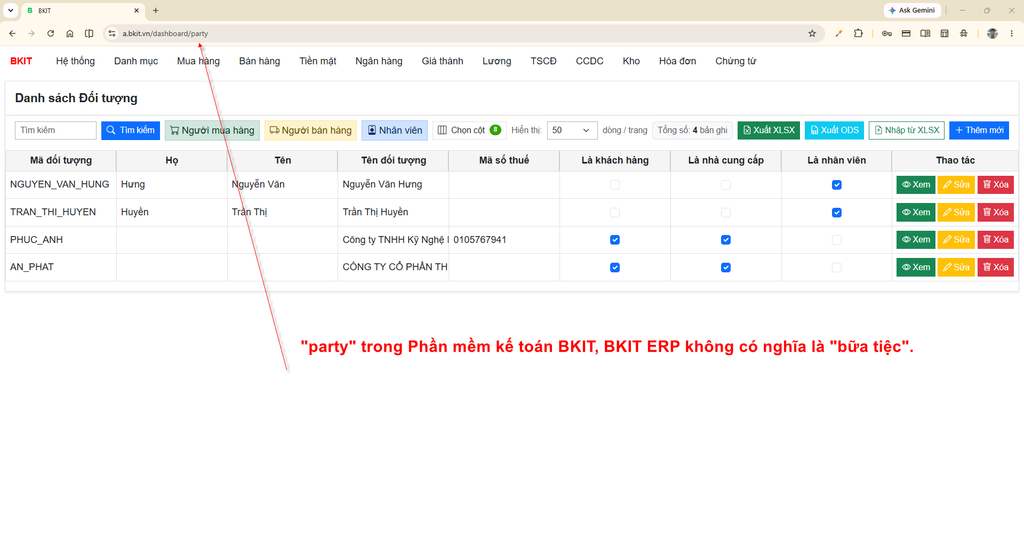This screenshot has height=550, width=1024.
Task: Import data with Nhập từ XLSX
Action: click(906, 130)
